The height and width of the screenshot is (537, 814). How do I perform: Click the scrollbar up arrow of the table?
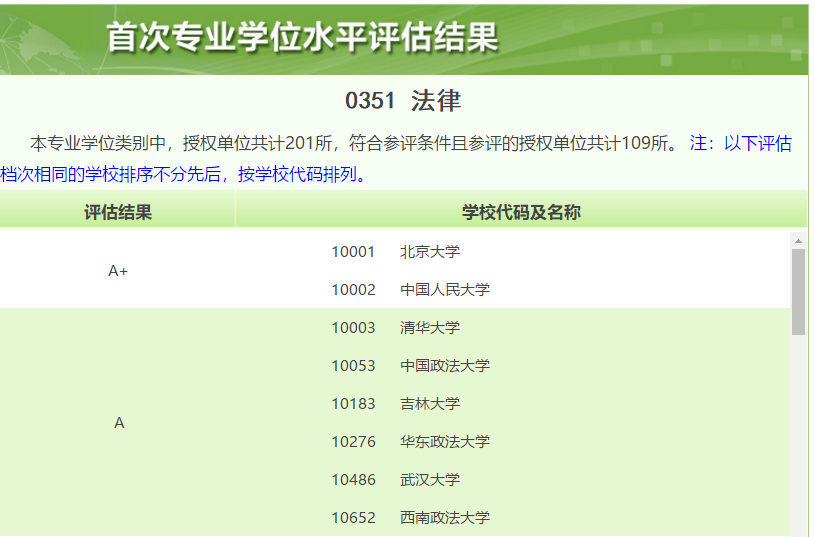(798, 240)
